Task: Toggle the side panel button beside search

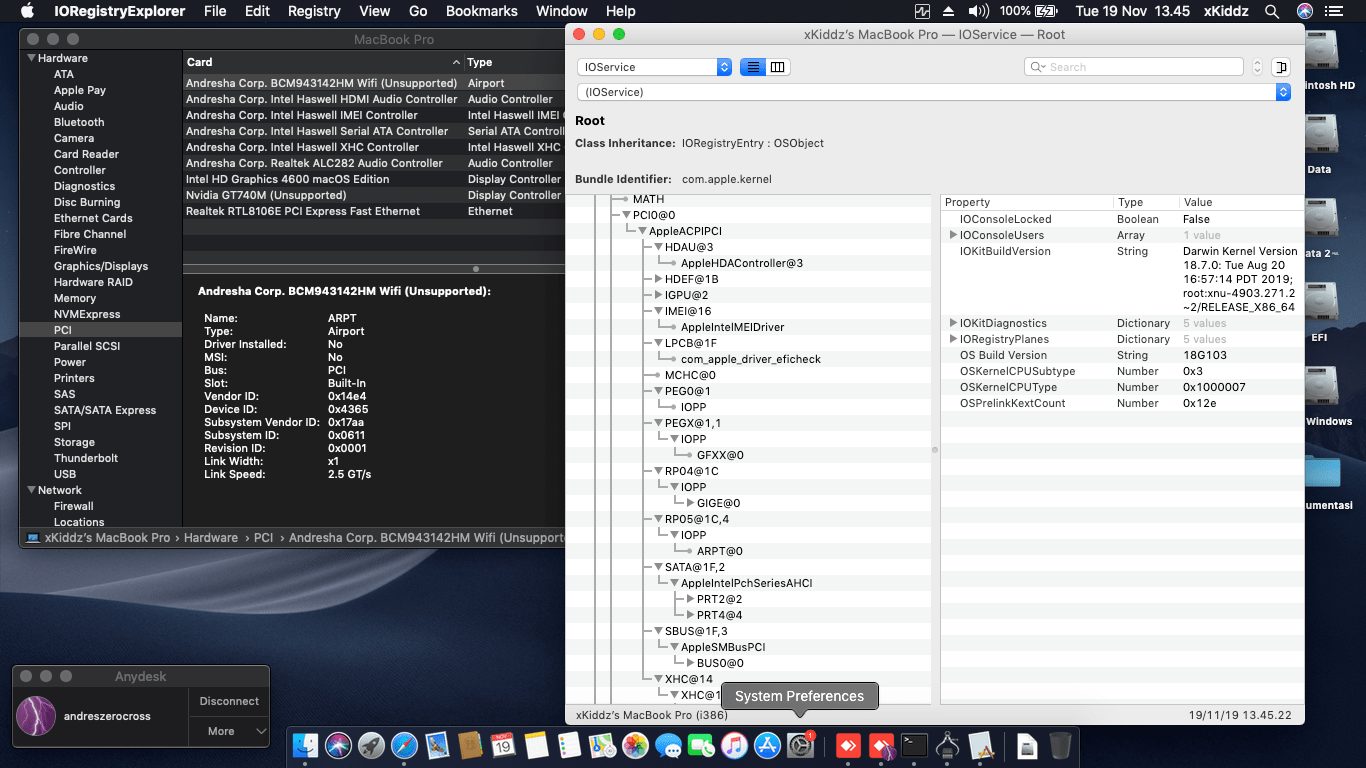Action: (x=1281, y=67)
